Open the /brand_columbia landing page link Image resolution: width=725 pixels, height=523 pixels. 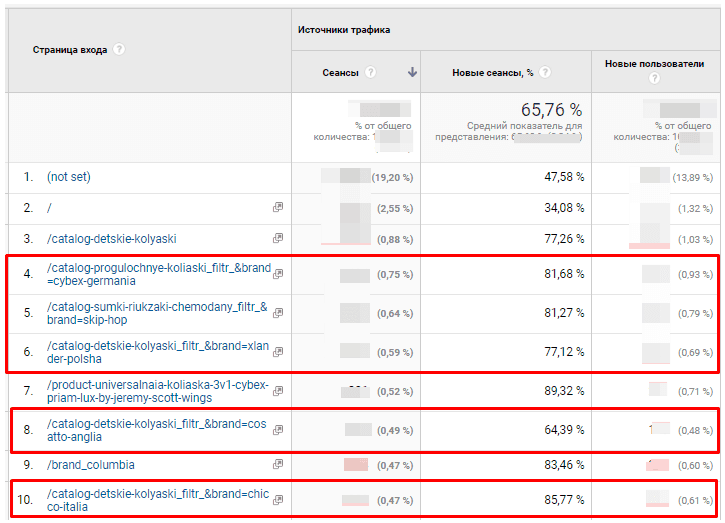click(90, 465)
